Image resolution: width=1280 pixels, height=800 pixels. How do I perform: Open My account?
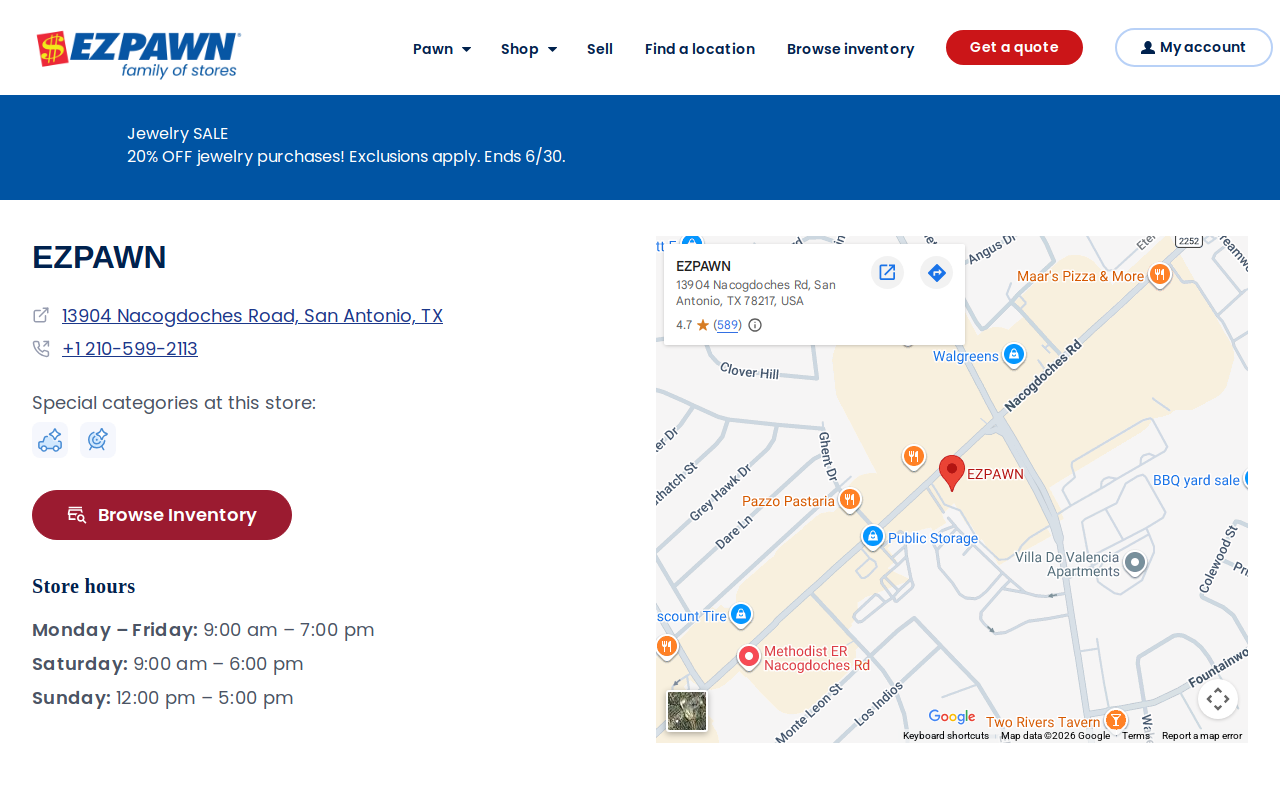click(x=1194, y=47)
